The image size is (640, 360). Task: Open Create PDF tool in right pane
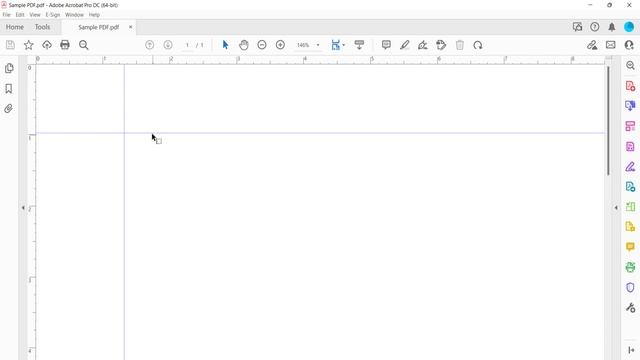pos(630,86)
